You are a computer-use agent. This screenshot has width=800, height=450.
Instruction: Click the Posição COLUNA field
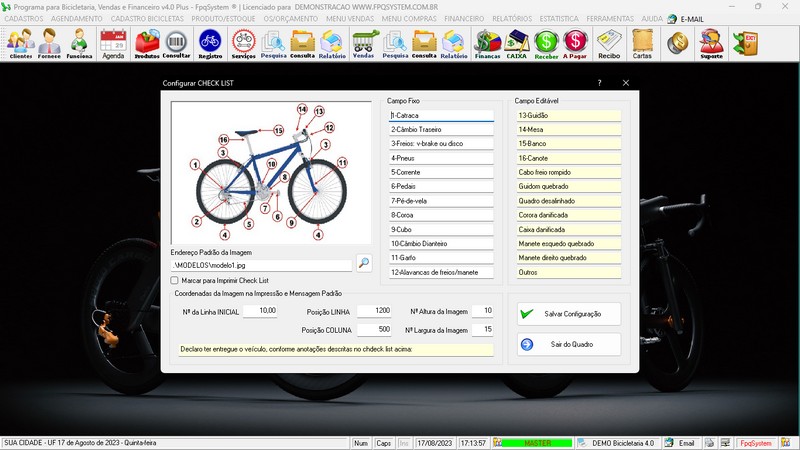(374, 330)
